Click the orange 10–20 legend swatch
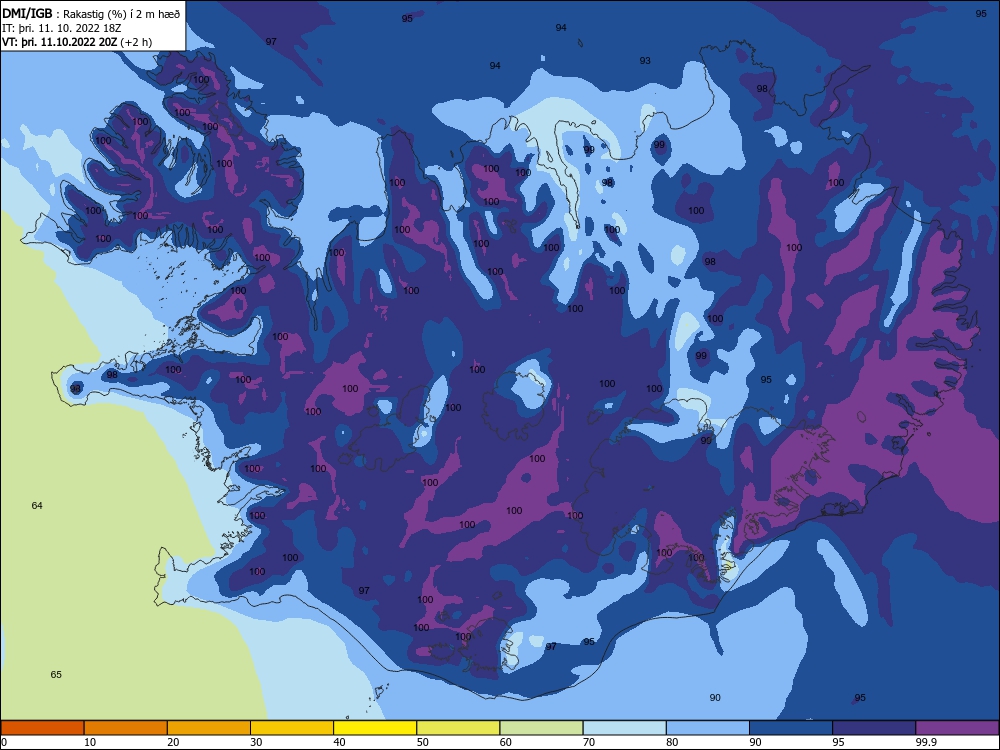The image size is (1000, 750). pos(126,728)
